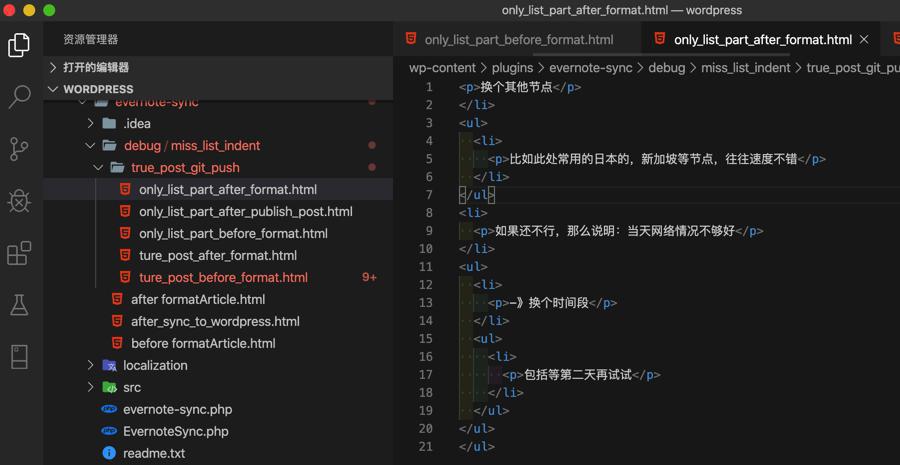This screenshot has width=900, height=465.
Task: Open the Search view icon
Action: click(19, 97)
